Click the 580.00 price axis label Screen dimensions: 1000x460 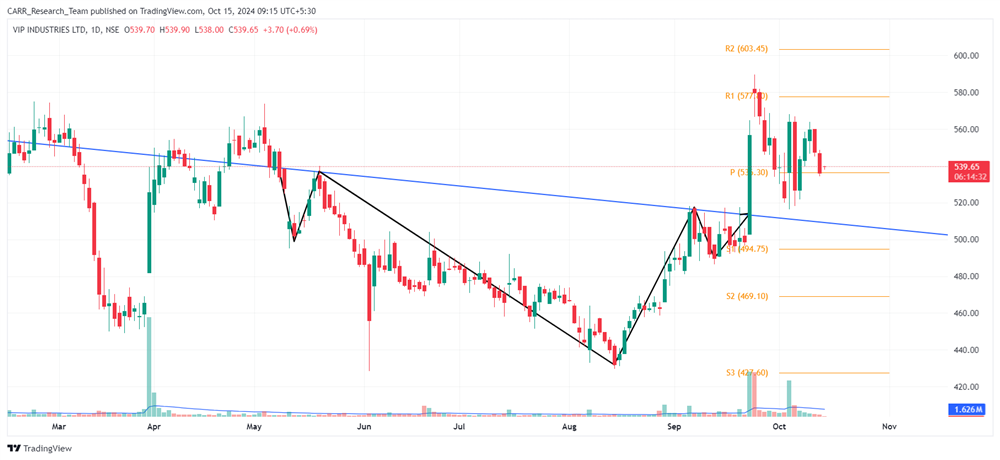967,93
